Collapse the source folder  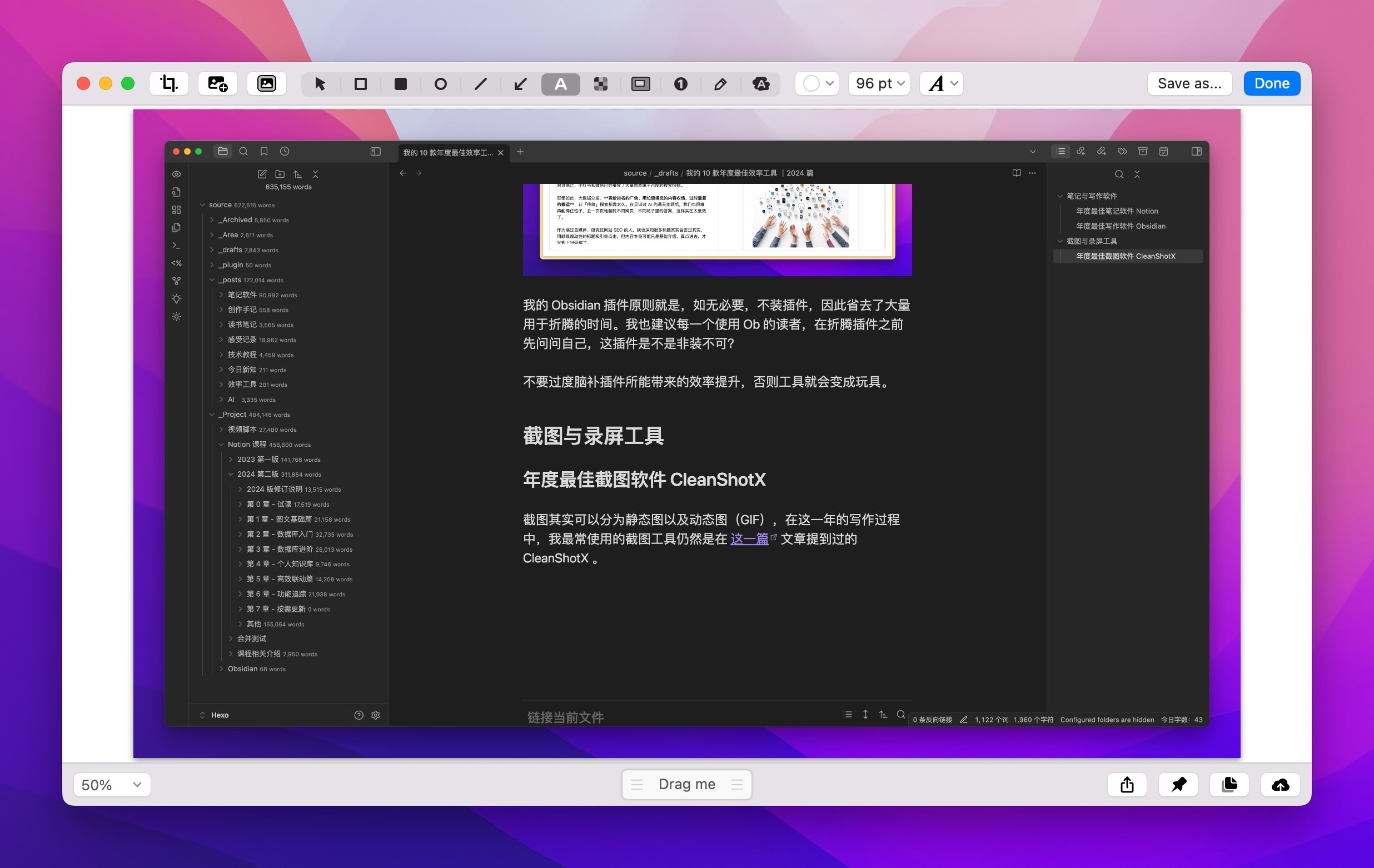tap(202, 204)
